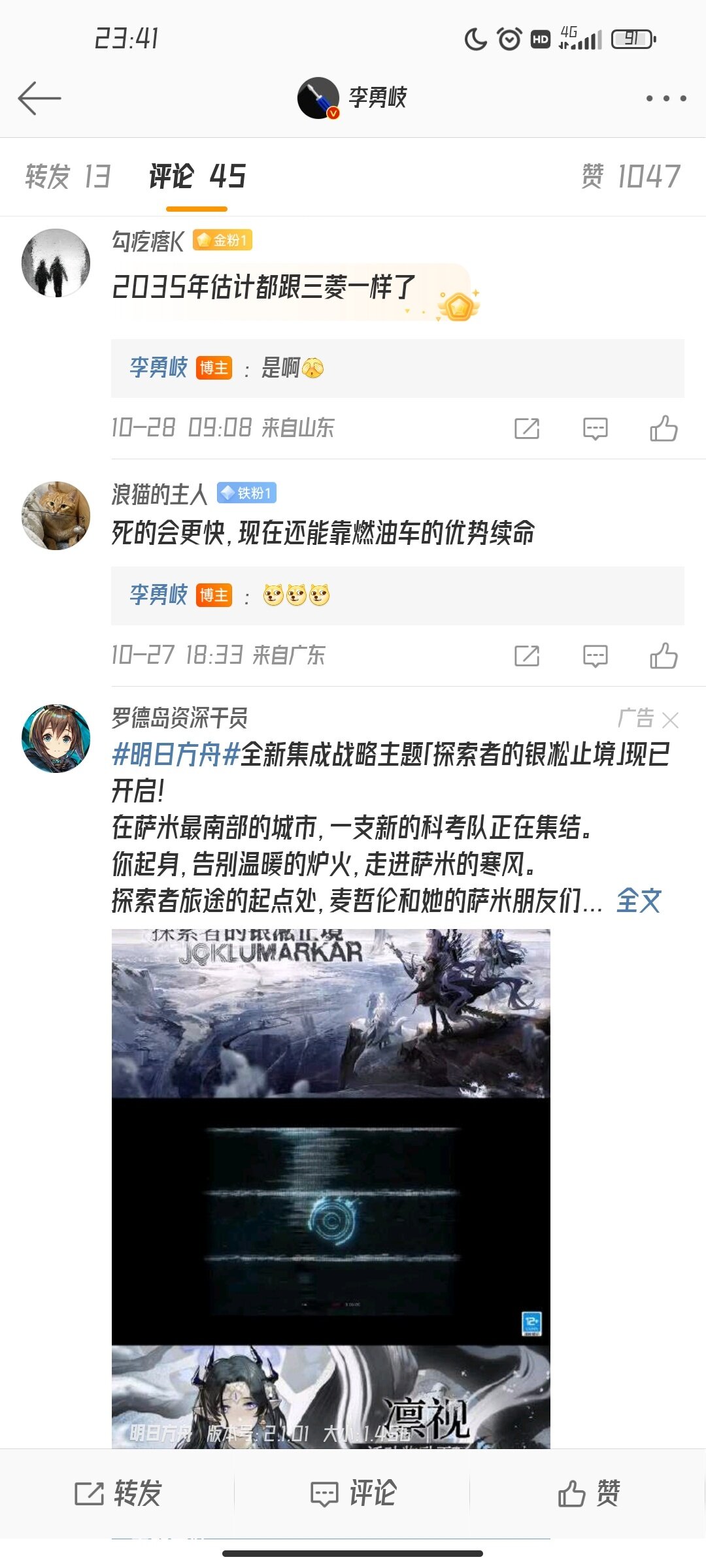Like 勾疙瘩K's comment with thumbs-up icon
Screen dimensions: 706x1568
click(x=664, y=429)
